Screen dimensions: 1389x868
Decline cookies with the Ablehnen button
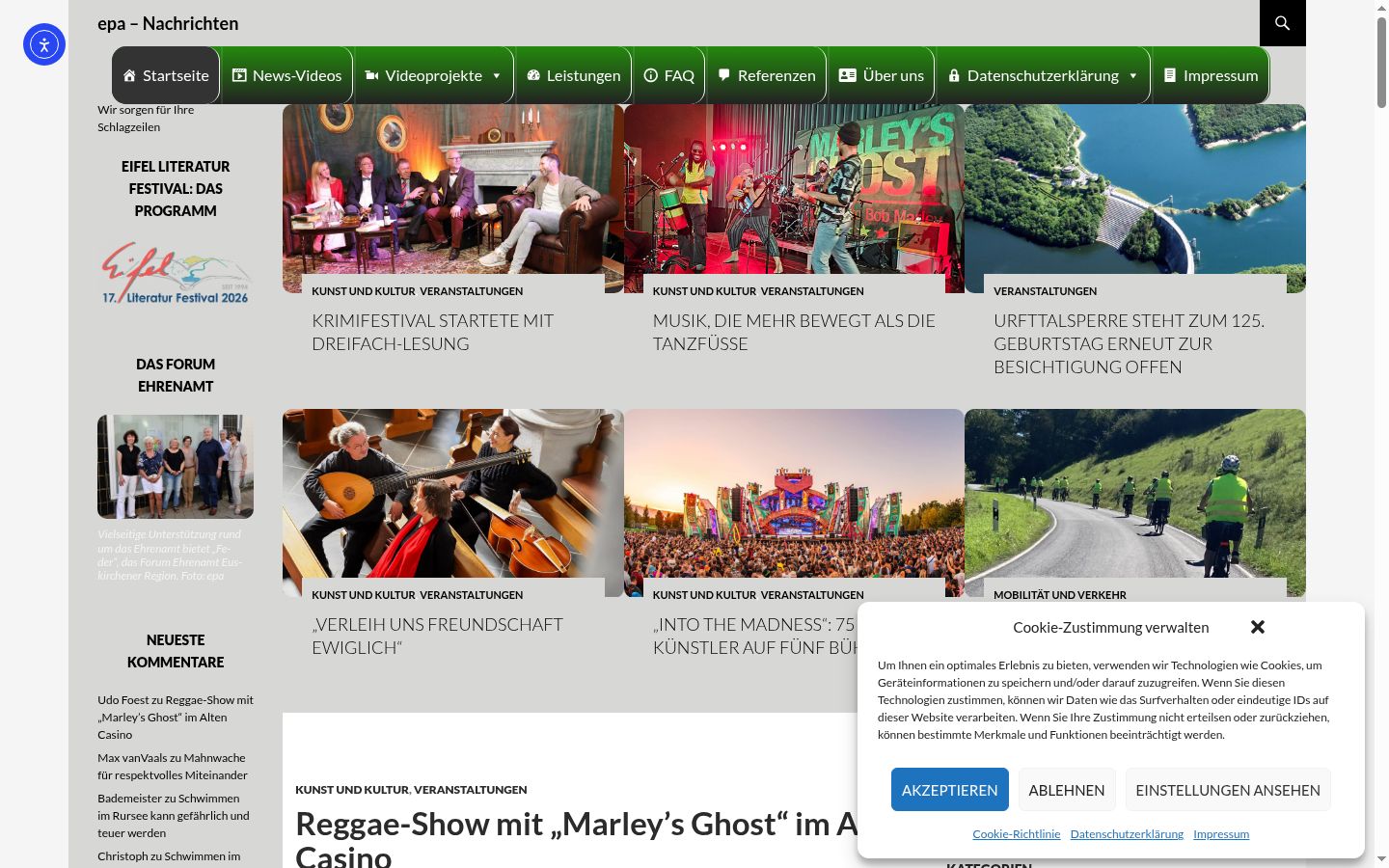[x=1067, y=790]
